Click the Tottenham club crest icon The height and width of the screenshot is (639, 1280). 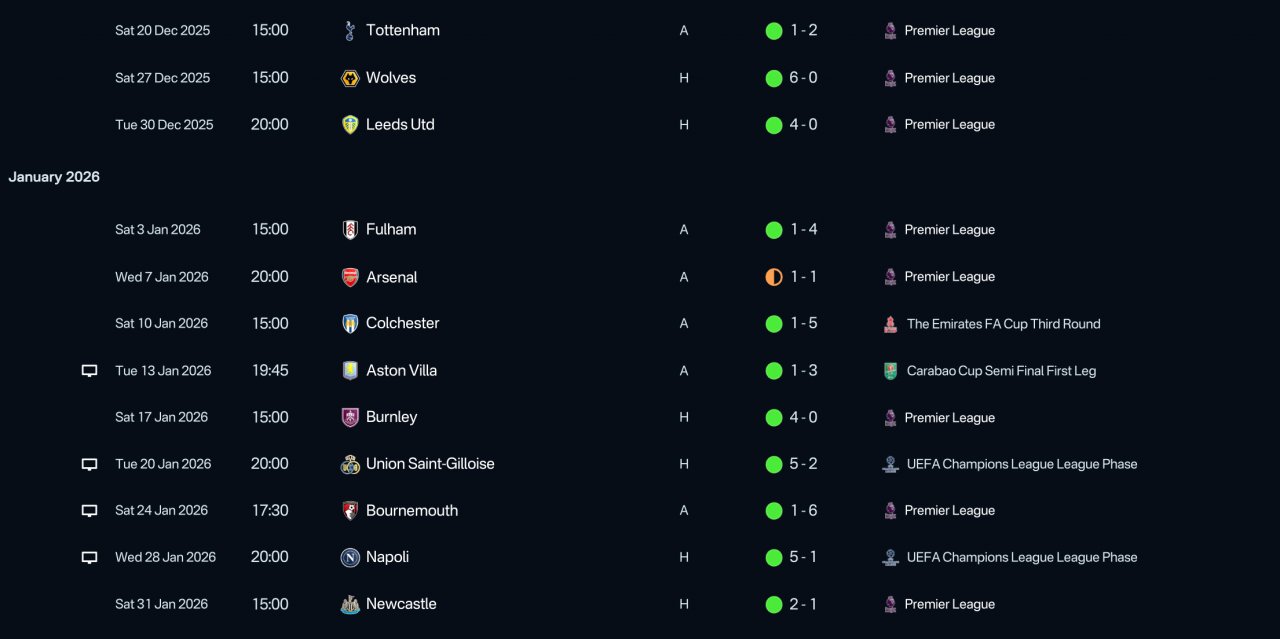coord(349,31)
